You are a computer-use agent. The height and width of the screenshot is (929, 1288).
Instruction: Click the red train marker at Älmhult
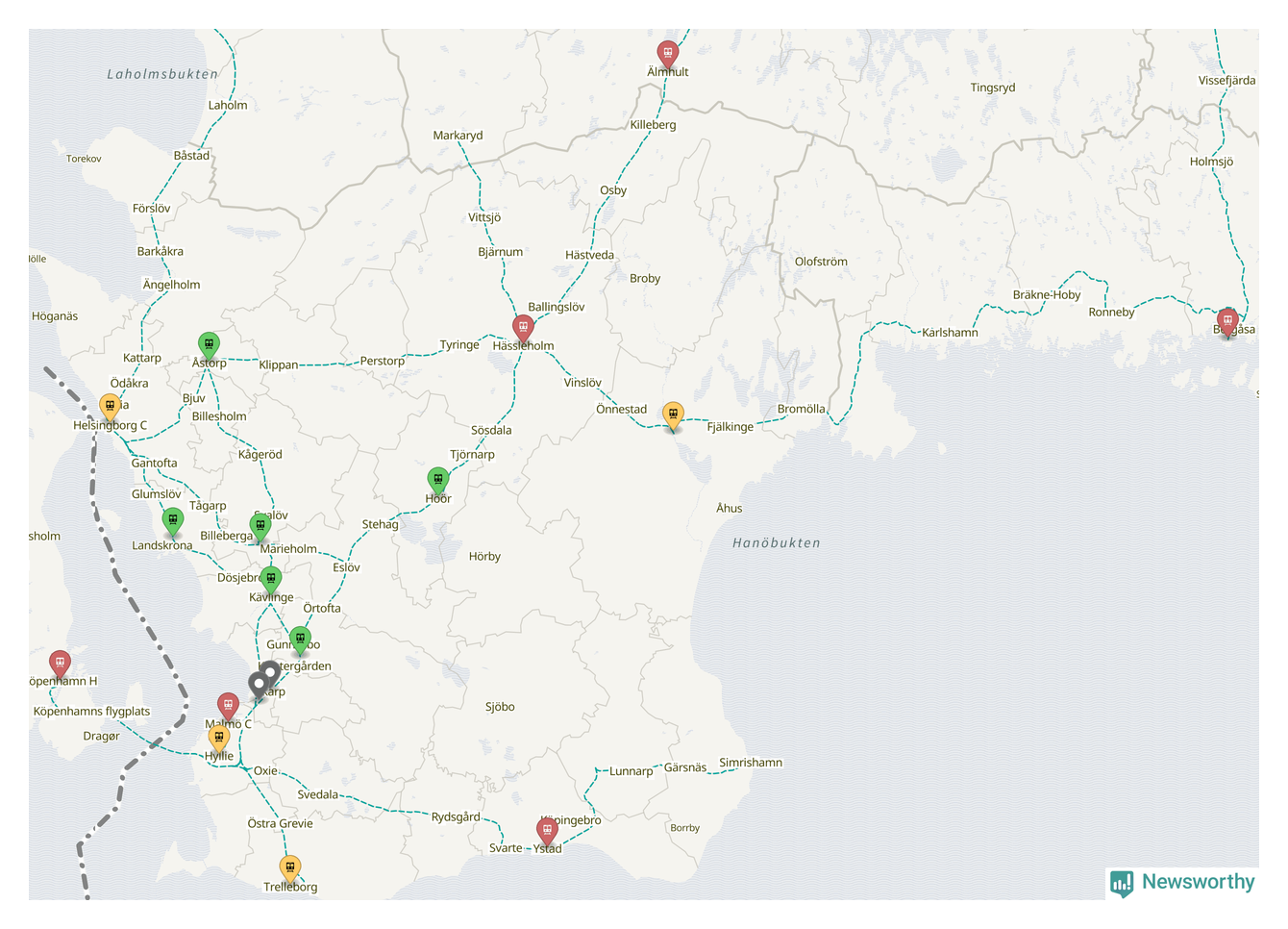[x=667, y=53]
